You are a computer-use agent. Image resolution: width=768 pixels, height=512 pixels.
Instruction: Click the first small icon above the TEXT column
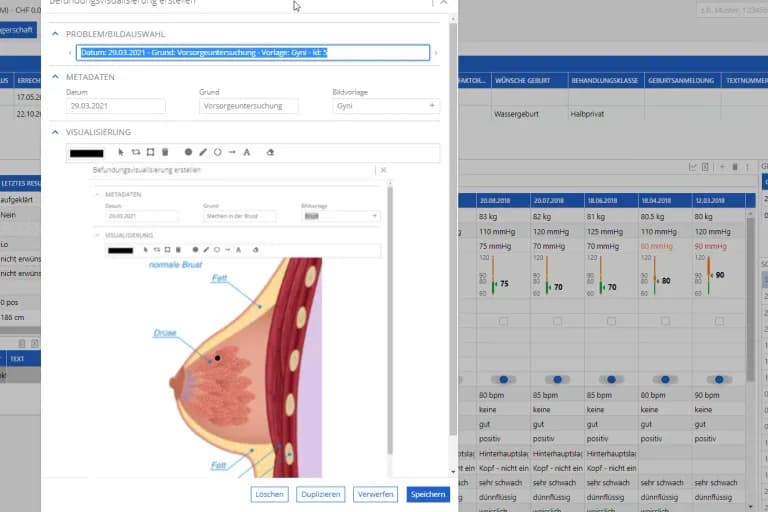point(22,343)
